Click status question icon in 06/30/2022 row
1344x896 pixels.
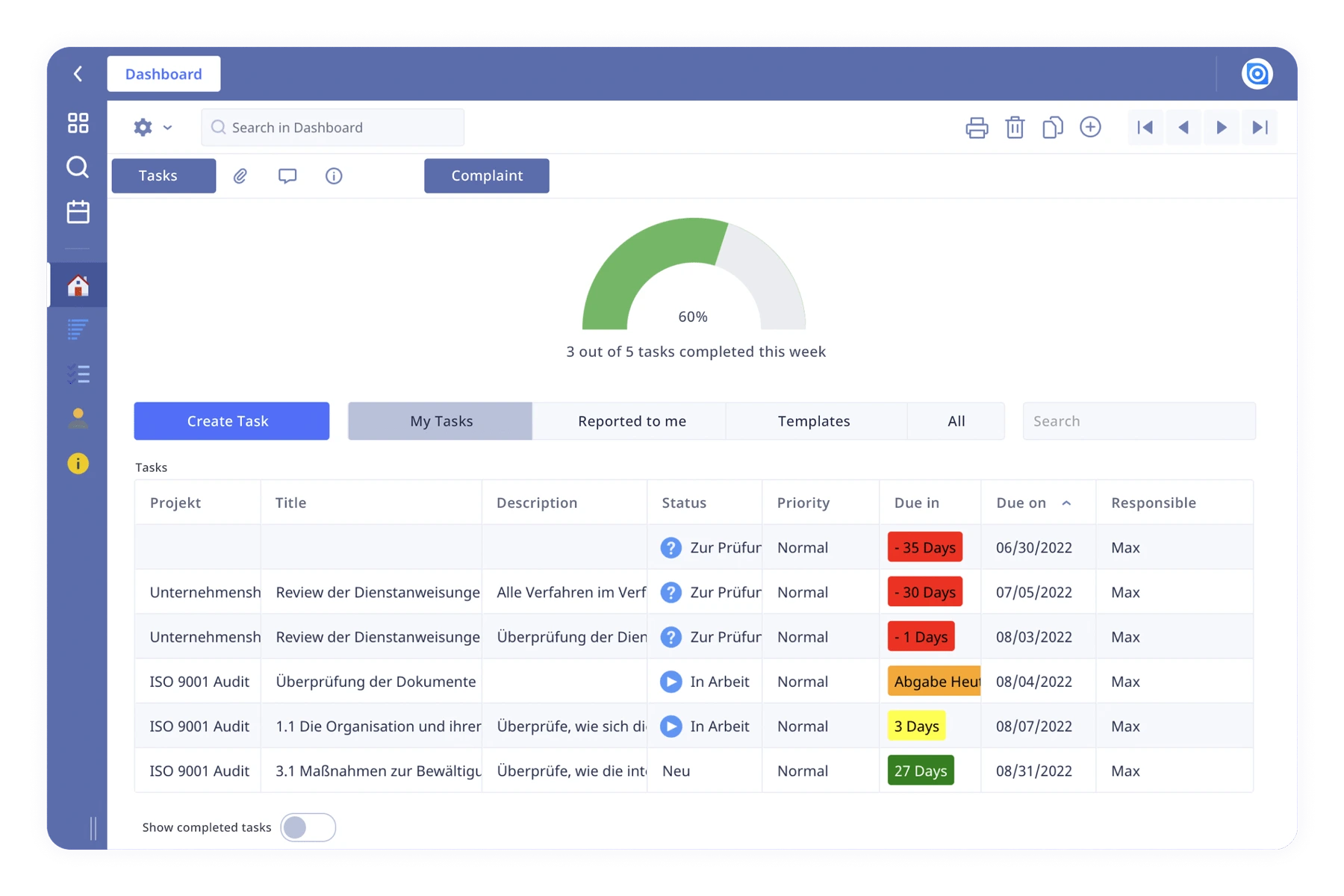coord(671,547)
